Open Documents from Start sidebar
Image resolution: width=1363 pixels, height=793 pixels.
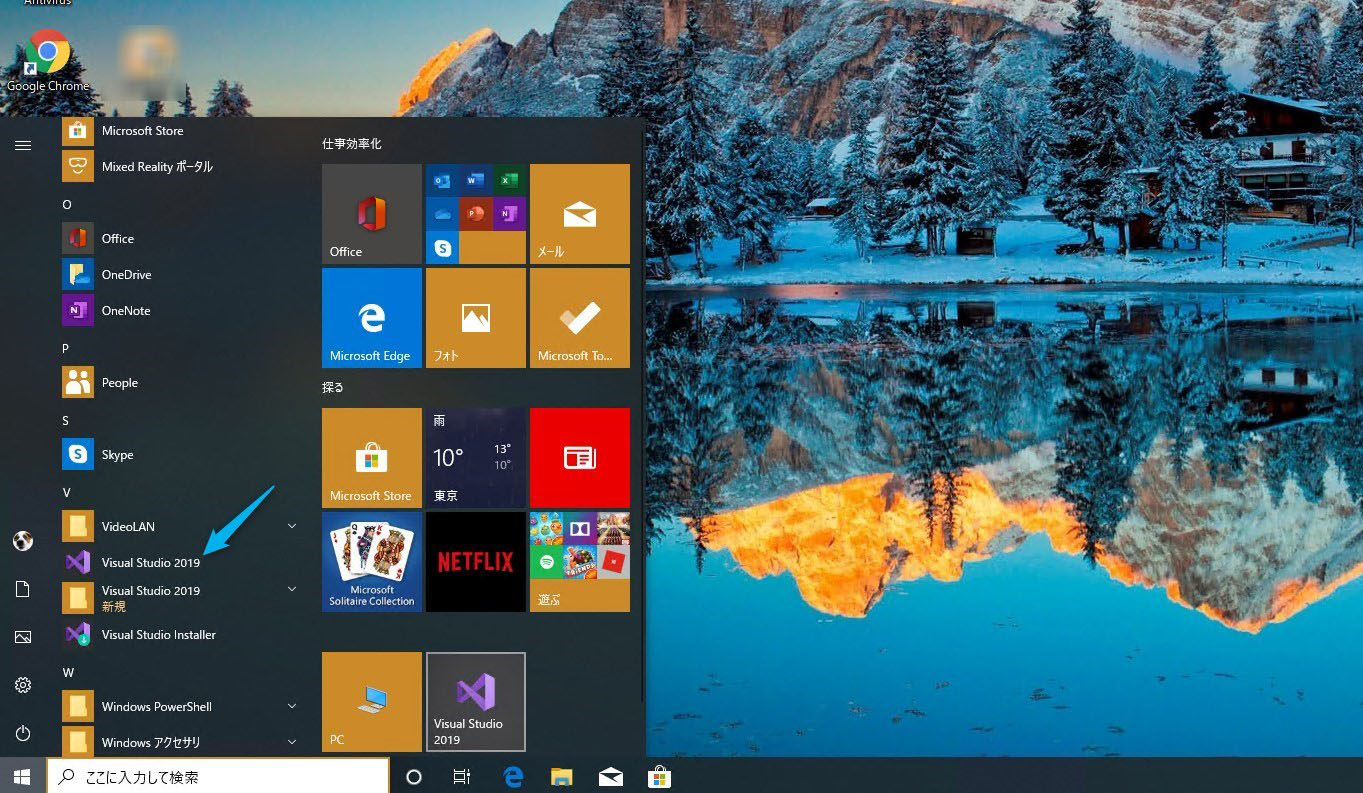point(23,589)
